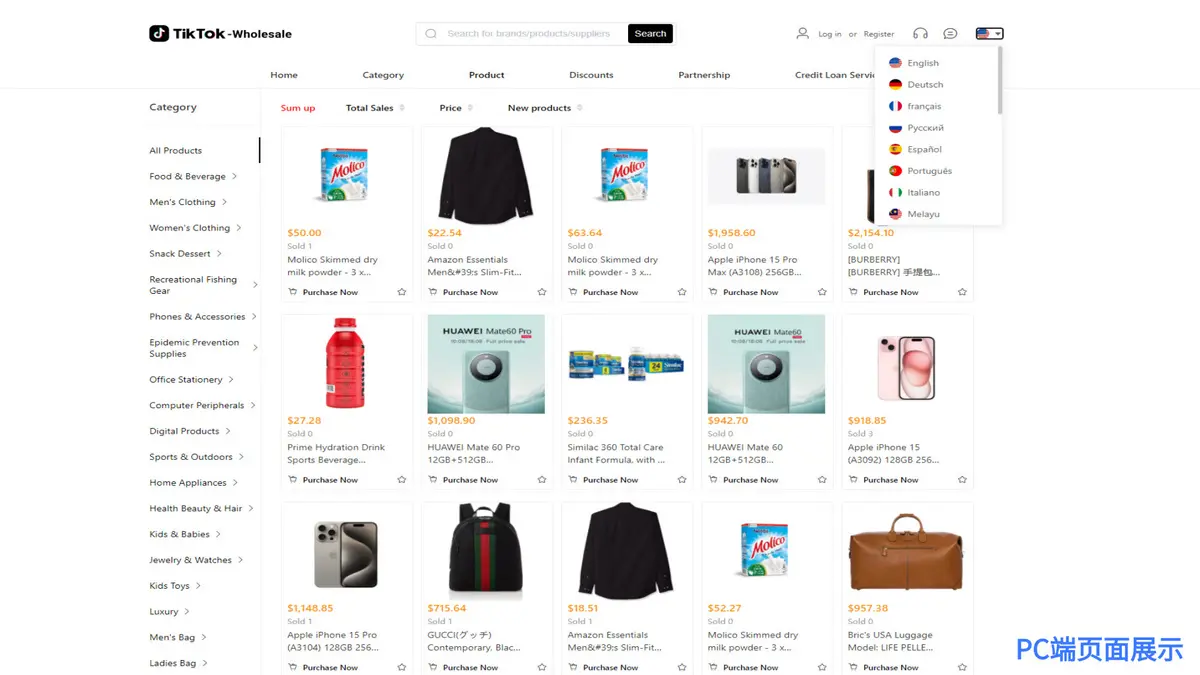Click the user account icon
Image resolution: width=1200 pixels, height=675 pixels.
(x=802, y=33)
